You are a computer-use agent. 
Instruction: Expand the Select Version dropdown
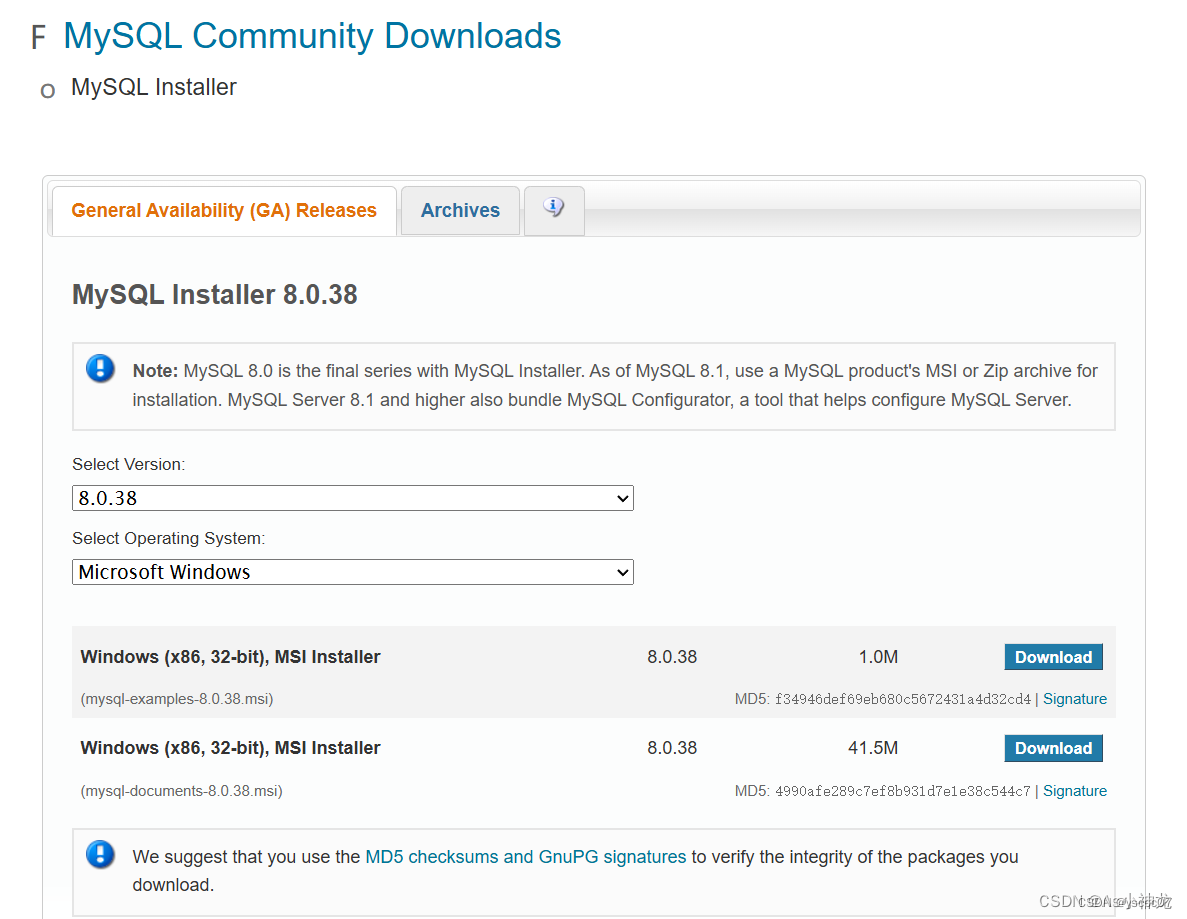pyautogui.click(x=352, y=498)
